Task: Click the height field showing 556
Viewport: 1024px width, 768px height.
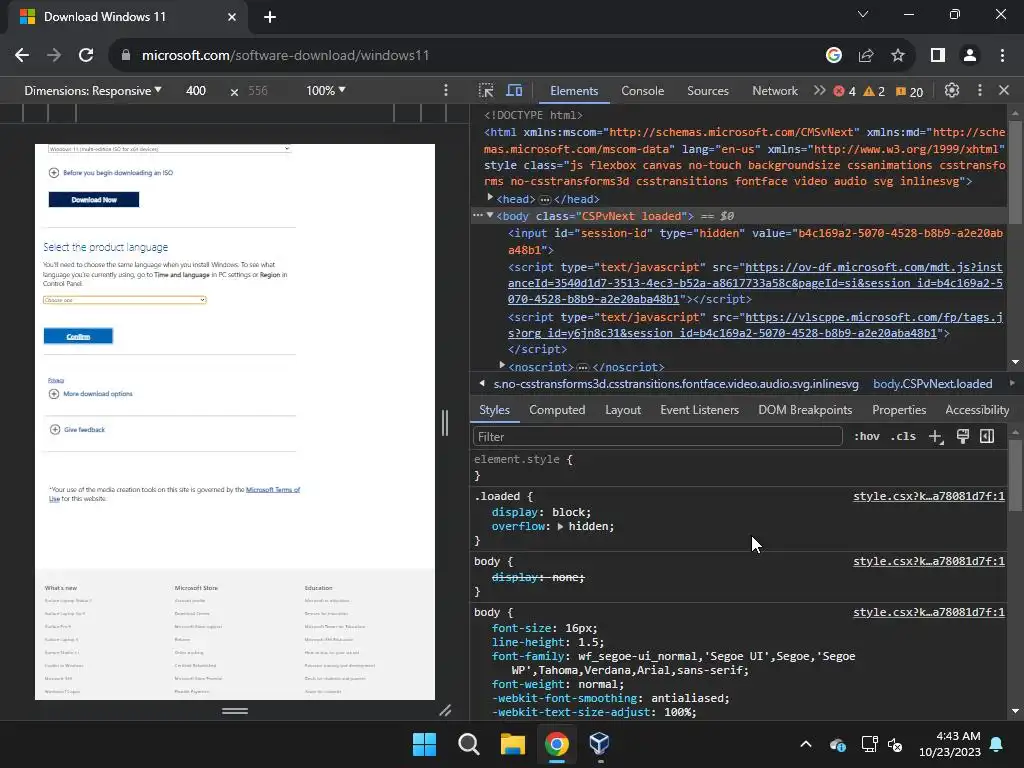Action: (x=258, y=91)
